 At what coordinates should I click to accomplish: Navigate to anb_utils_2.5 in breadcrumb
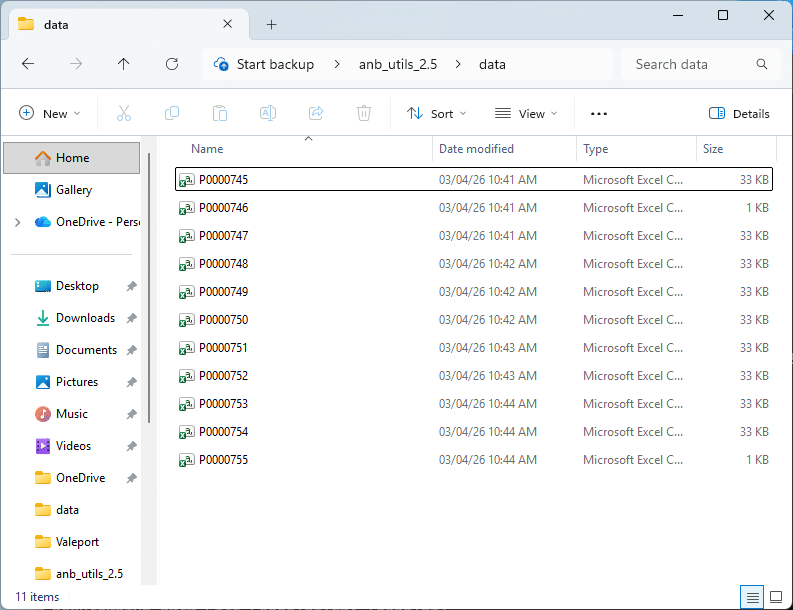pos(397,64)
